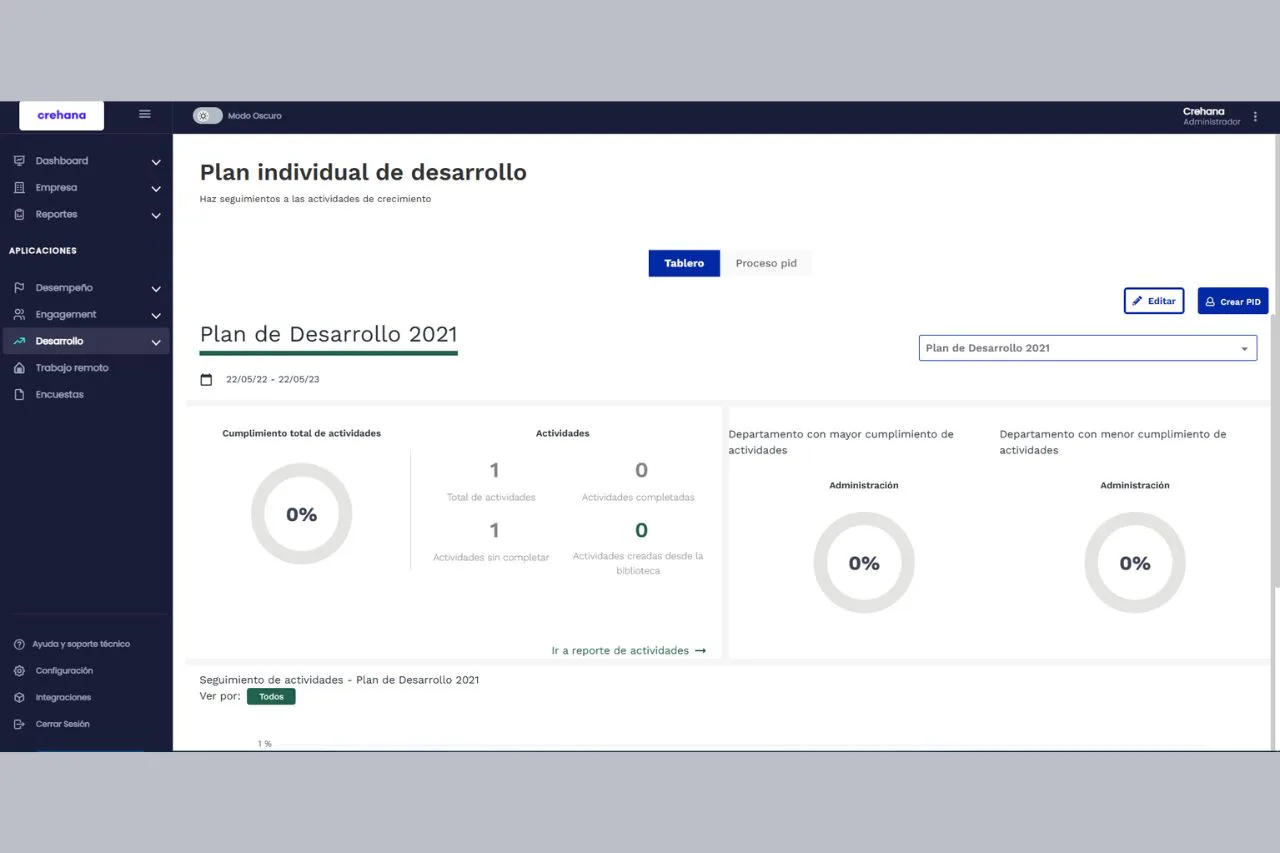This screenshot has width=1280, height=853.
Task: Switch to the Proceso pid tab
Action: click(766, 263)
